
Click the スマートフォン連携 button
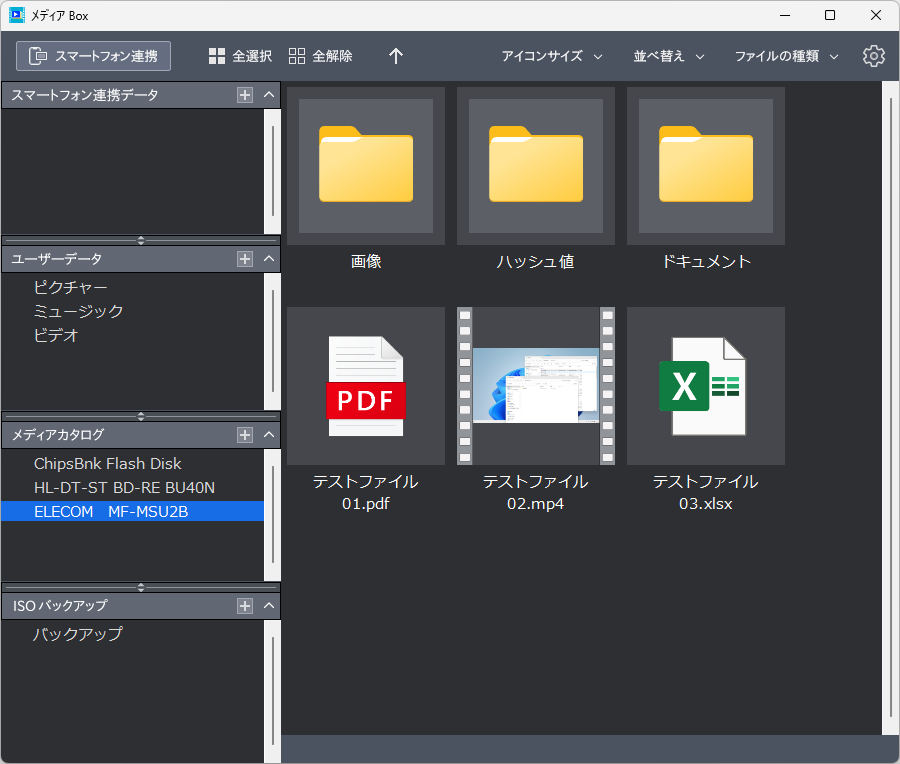93,56
